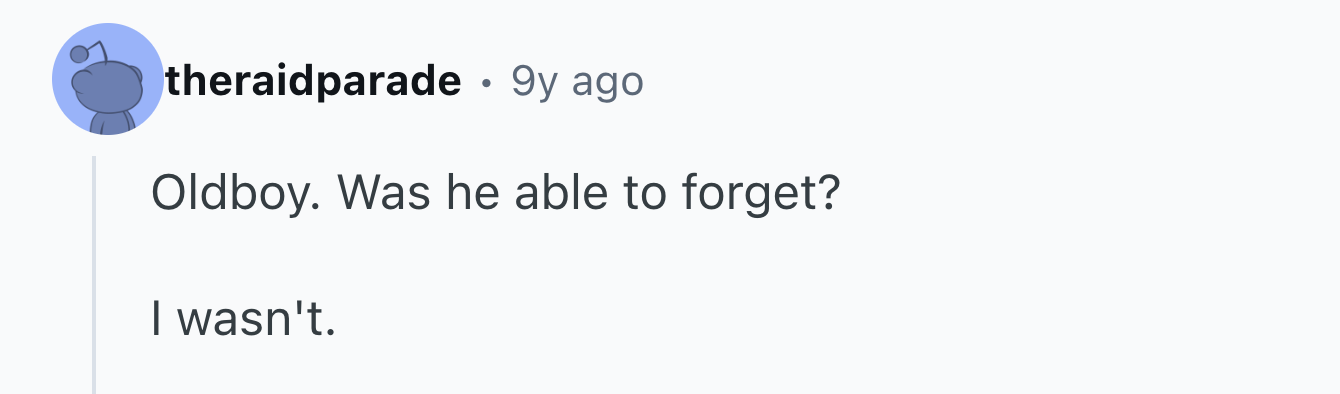Screen dimensions: 1340x394
Task: Click the Snoo avatar's antenna
Action: 86,50
